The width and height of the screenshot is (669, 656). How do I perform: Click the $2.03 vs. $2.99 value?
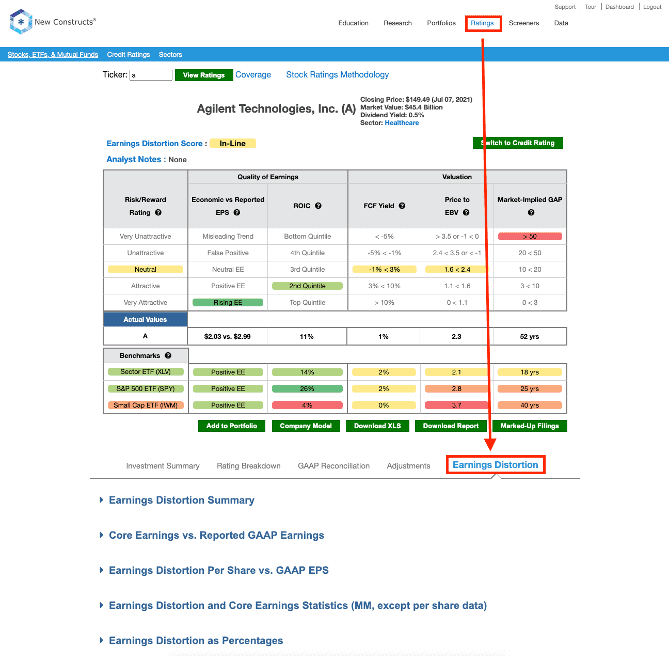point(227,337)
